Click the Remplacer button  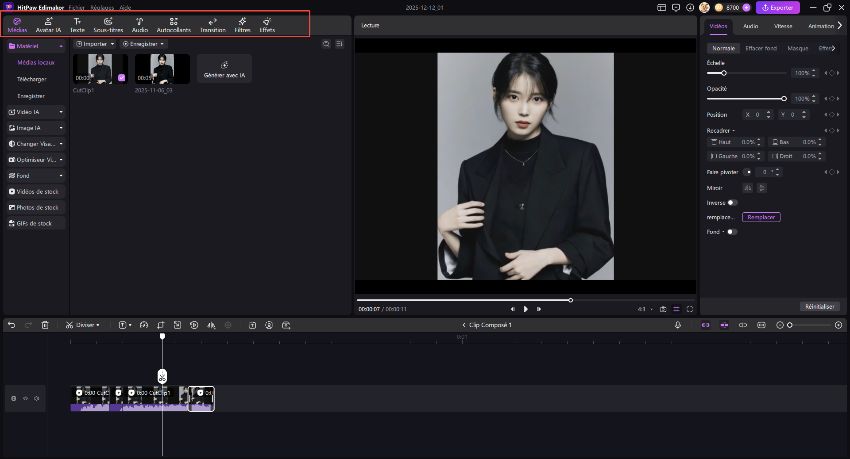[761, 217]
